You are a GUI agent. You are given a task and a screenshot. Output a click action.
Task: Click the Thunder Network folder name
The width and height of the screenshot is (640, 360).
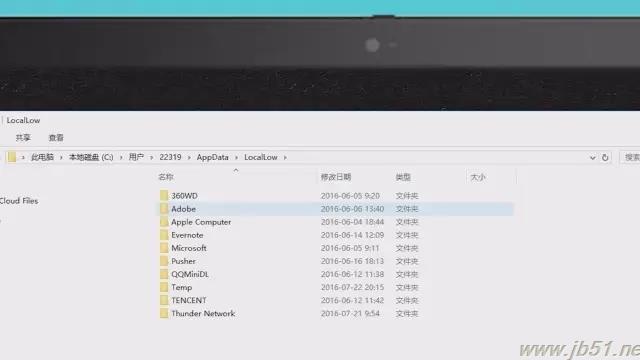coord(203,313)
